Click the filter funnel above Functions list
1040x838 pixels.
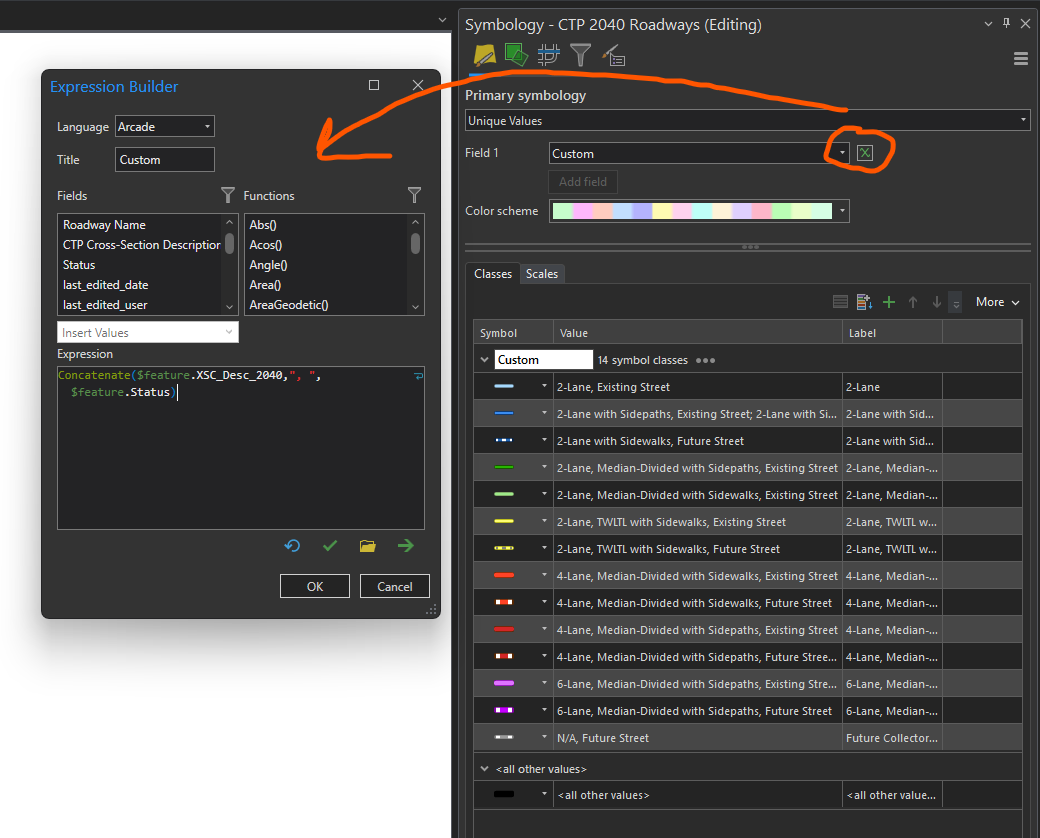click(x=415, y=195)
